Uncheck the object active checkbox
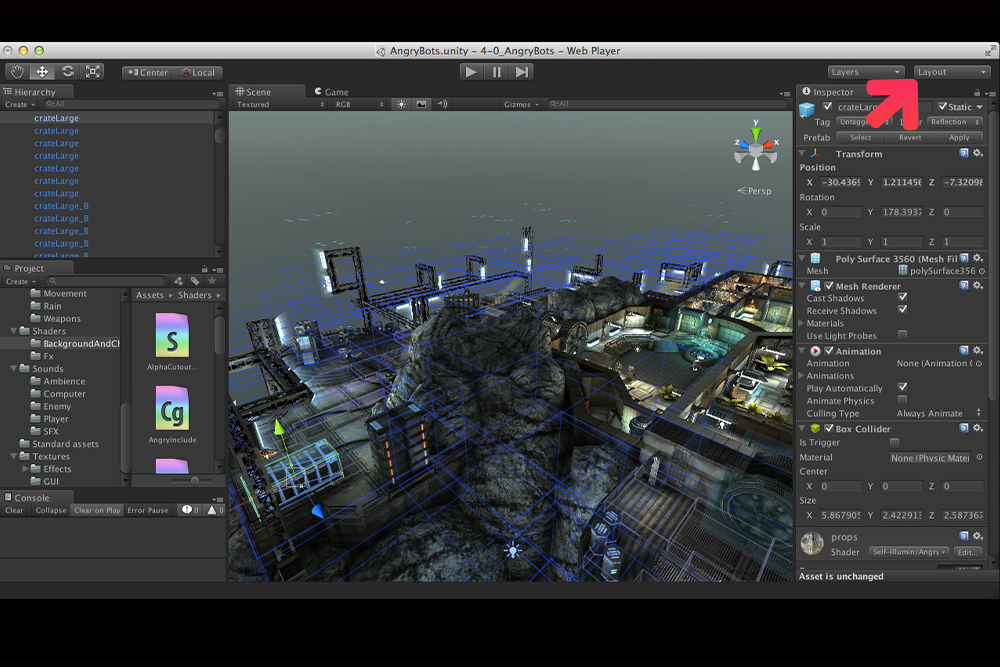Viewport: 1000px width, 667px height. [827, 106]
